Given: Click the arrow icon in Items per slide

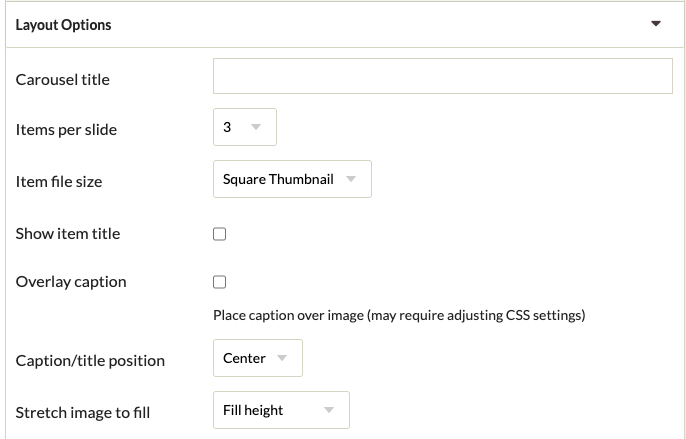Looking at the screenshot, I should (x=256, y=128).
